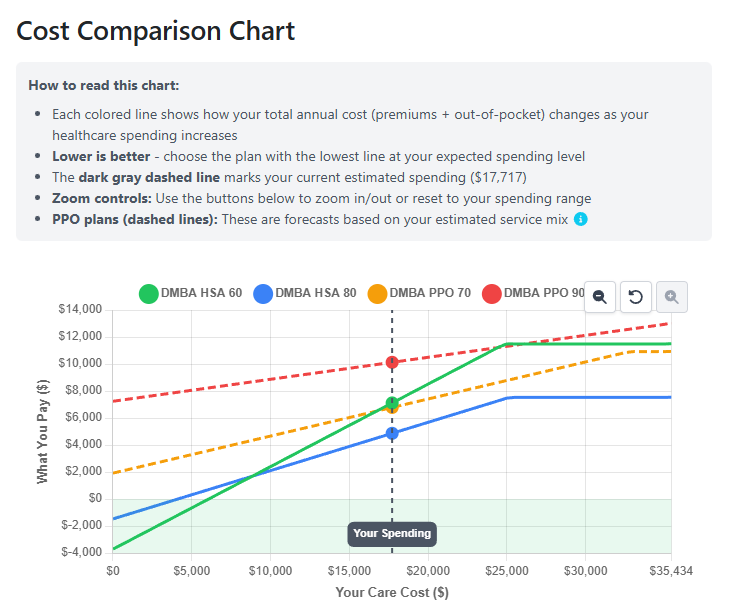Click the $14,000 y-axis label
The image size is (730, 613).
point(80,309)
